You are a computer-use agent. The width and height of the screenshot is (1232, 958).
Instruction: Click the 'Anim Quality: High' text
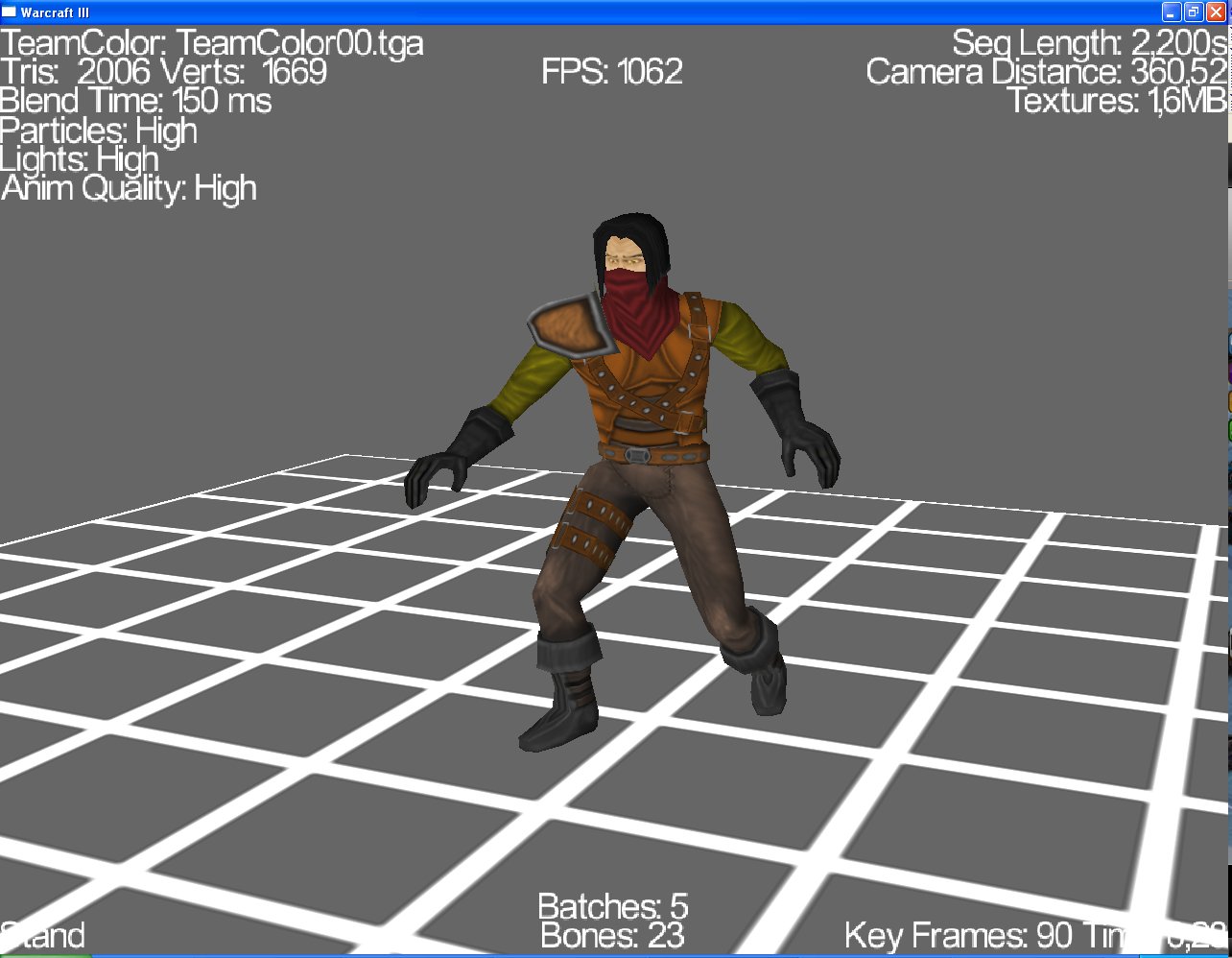click(130, 189)
